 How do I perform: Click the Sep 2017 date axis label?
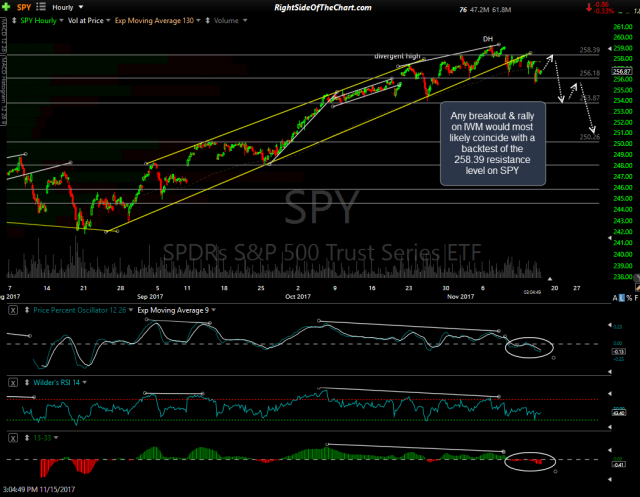pyautogui.click(x=150, y=297)
